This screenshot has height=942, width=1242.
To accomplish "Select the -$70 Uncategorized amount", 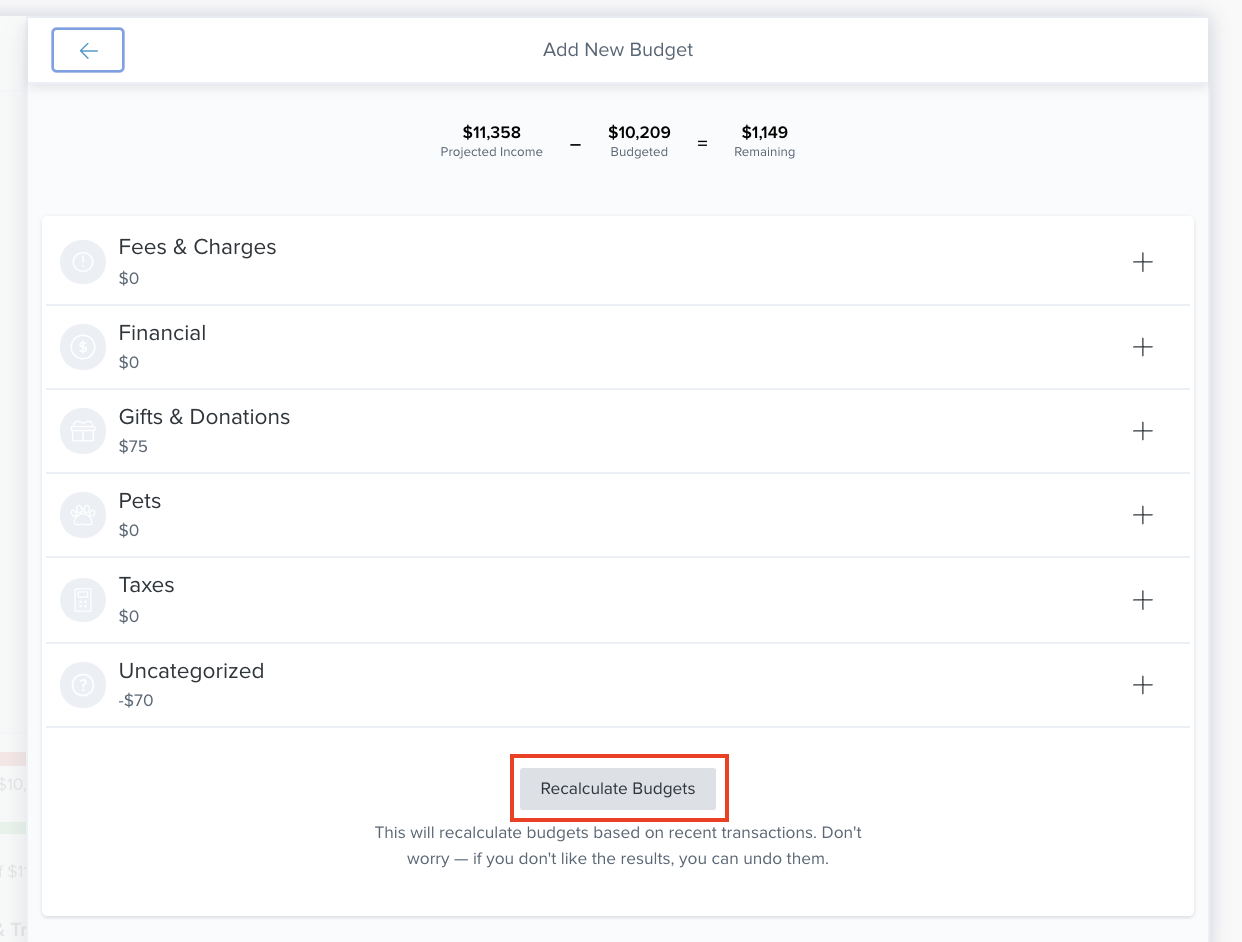I will pos(136,700).
